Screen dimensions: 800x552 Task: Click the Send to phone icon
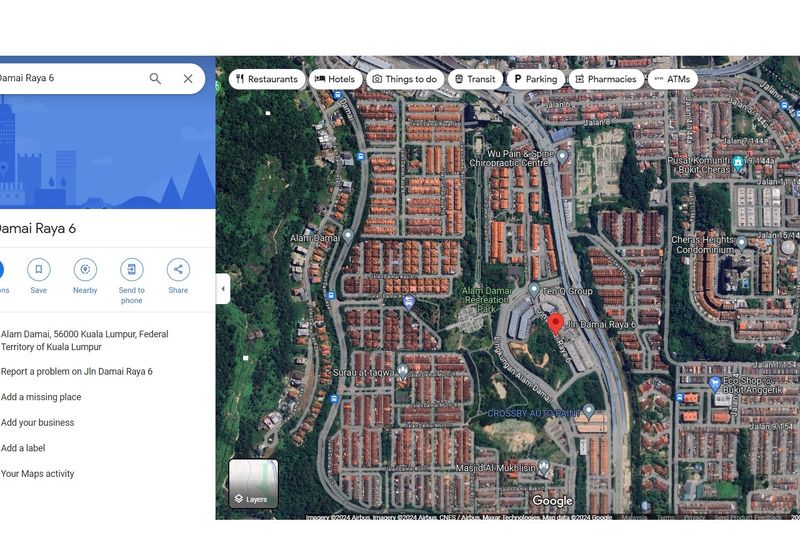click(132, 270)
